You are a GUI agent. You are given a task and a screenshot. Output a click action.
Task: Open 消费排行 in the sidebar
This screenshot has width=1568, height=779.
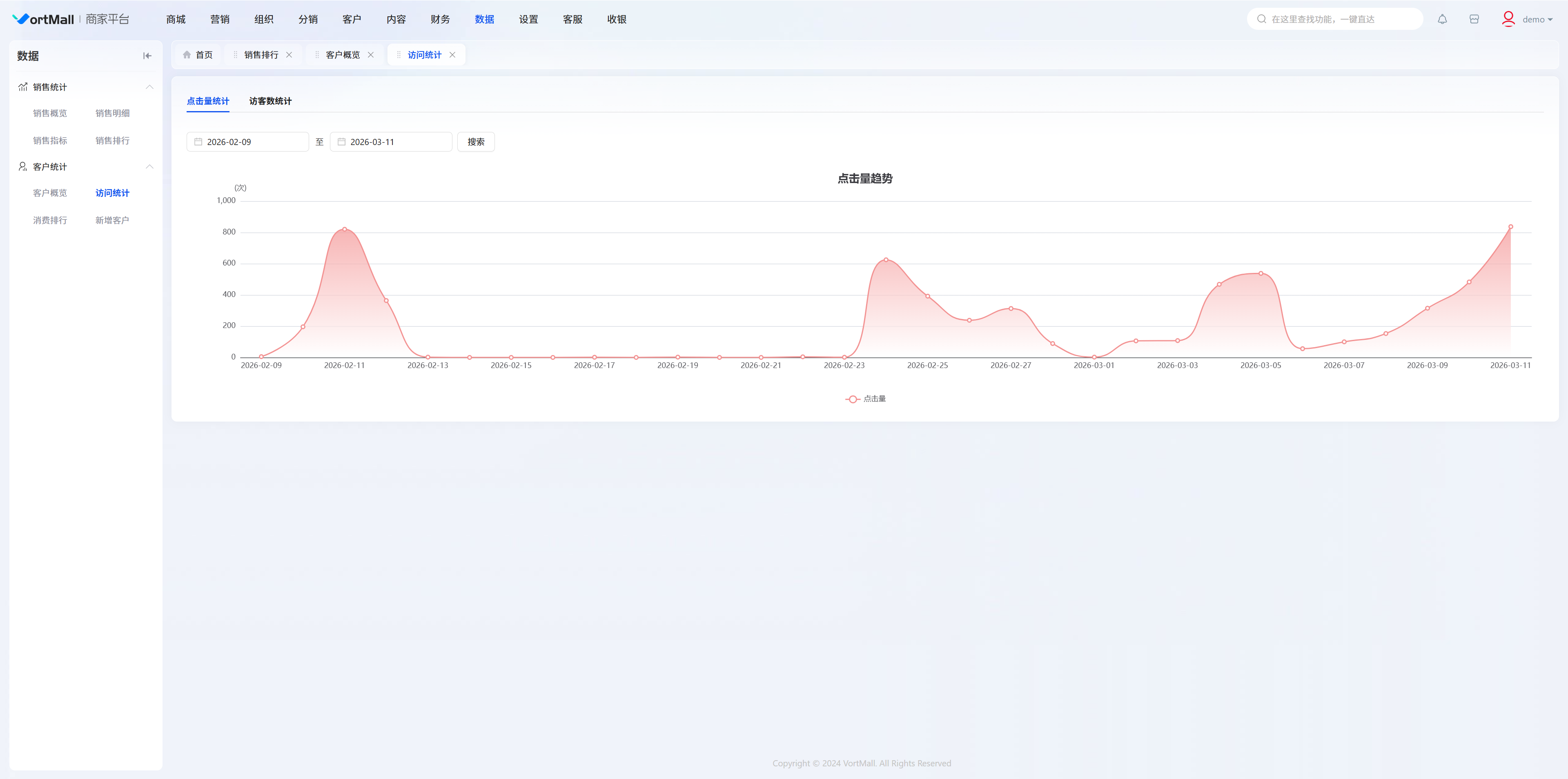[50, 221]
